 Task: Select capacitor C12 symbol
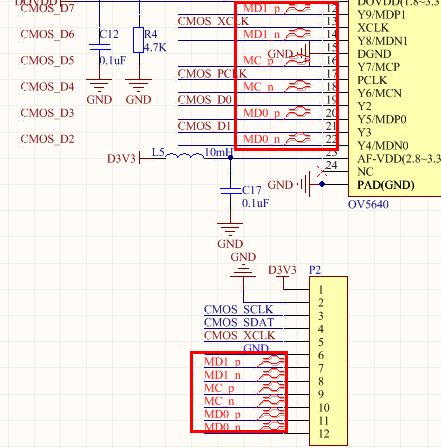[99, 47]
